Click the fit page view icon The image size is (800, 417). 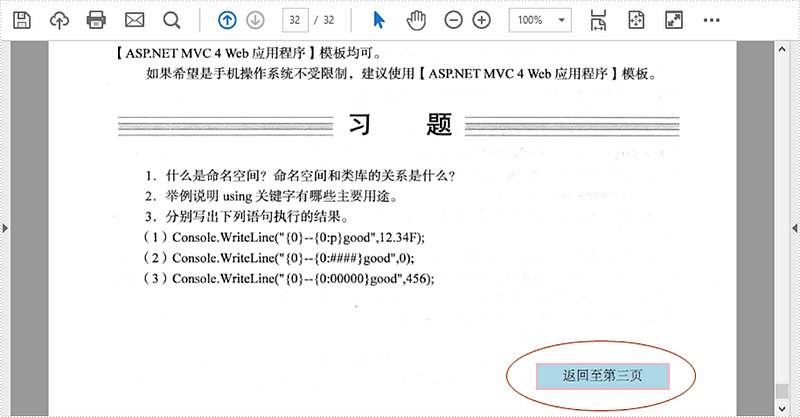635,20
